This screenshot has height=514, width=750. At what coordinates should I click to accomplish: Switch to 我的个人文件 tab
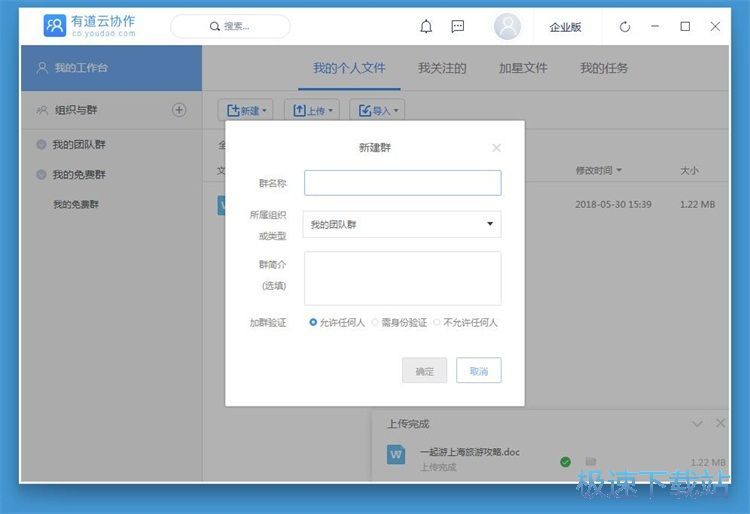coord(349,68)
